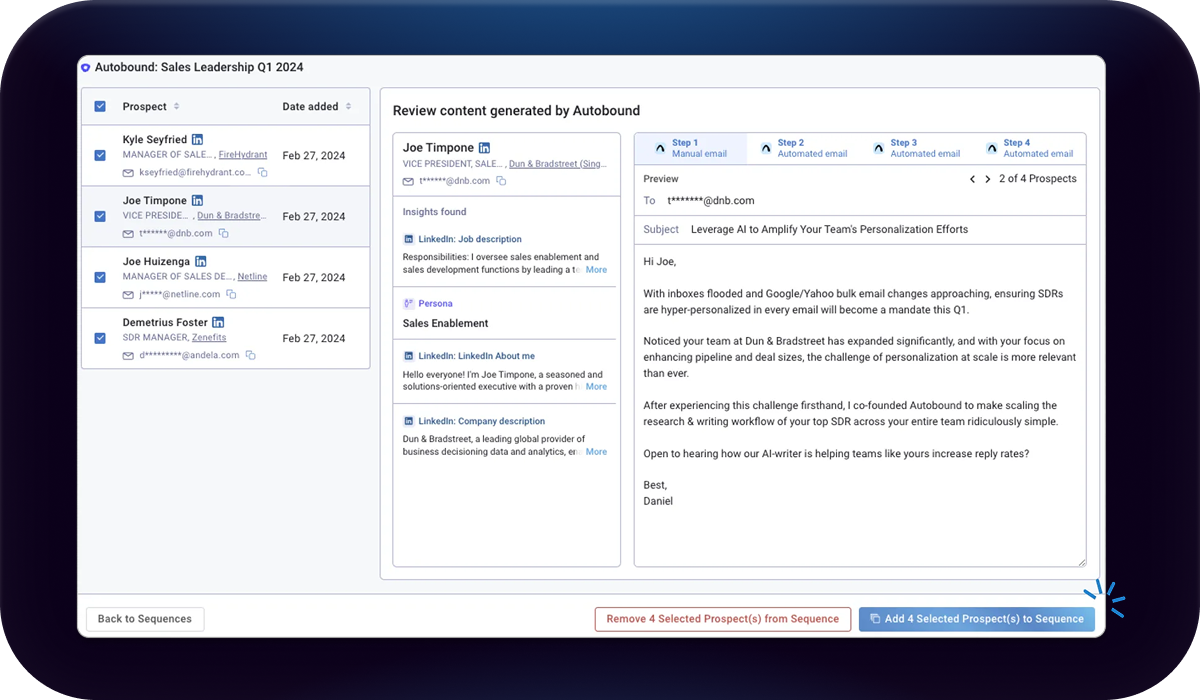Go to next prospect arrow in Preview
This screenshot has height=700, width=1200.
point(988,179)
